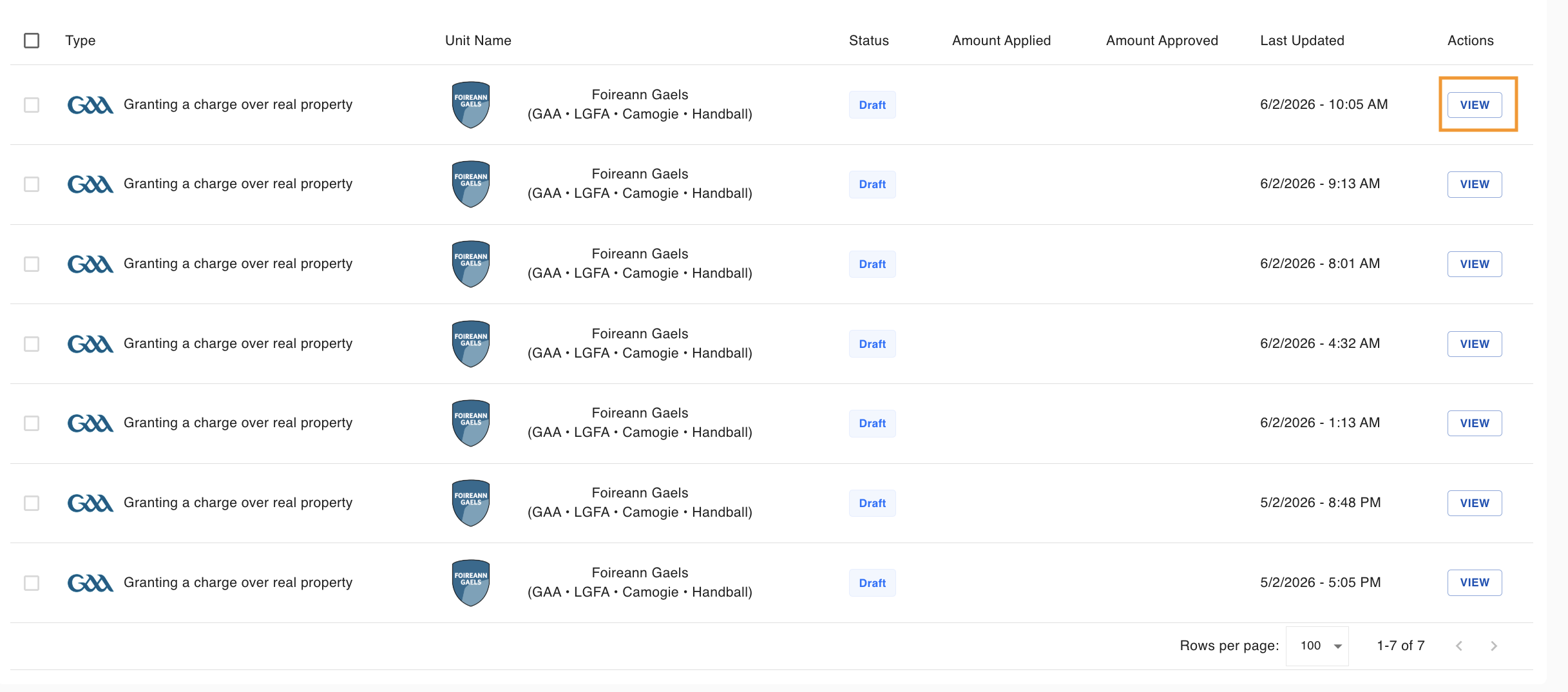The width and height of the screenshot is (1568, 692).
Task: Click the GAA logo in the 8:01 AM row
Action: coord(90,264)
